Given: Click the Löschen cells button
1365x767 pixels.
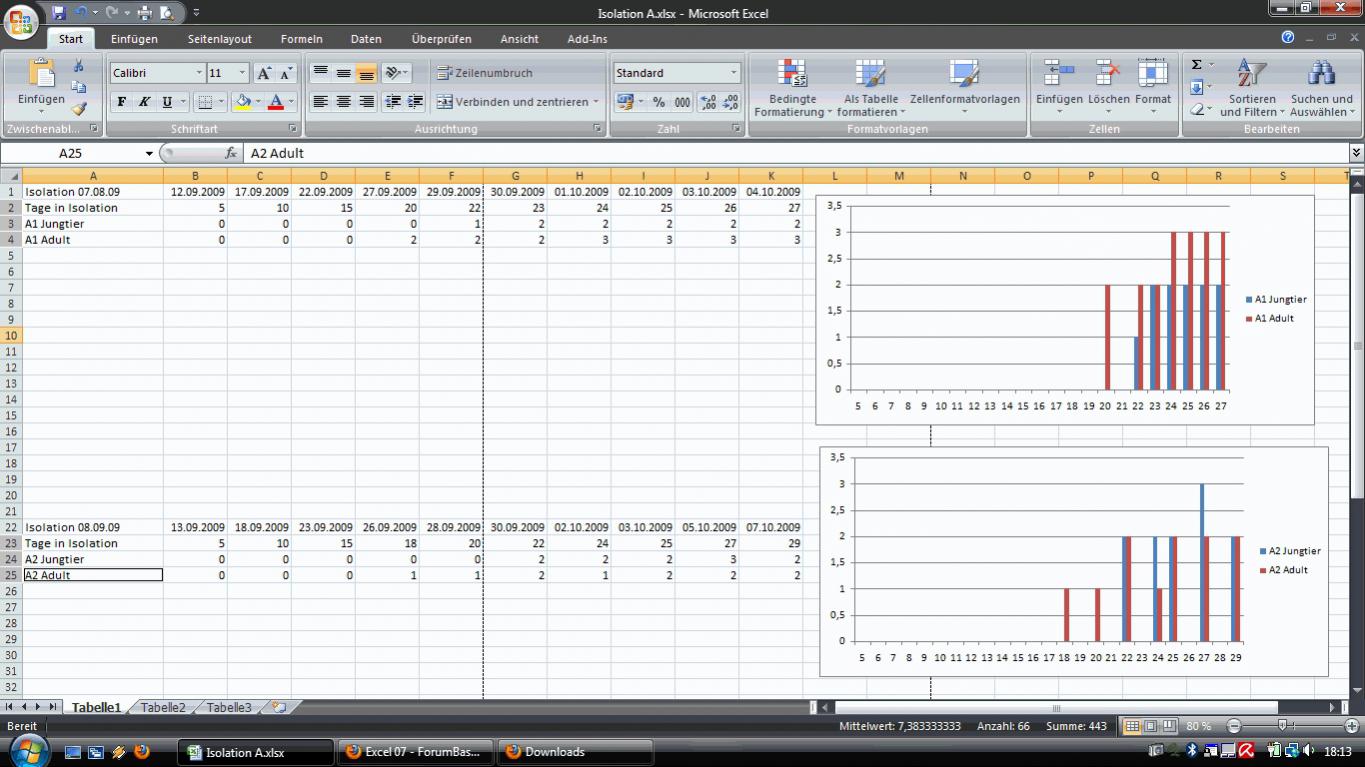Looking at the screenshot, I should click(1108, 88).
